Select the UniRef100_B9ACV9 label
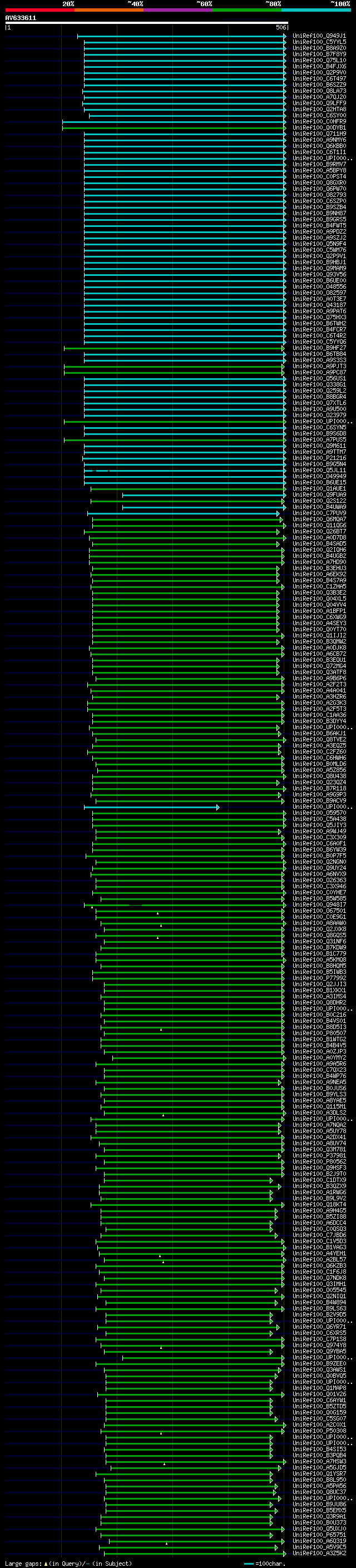The width and height of the screenshot is (356, 1568). 319,800
